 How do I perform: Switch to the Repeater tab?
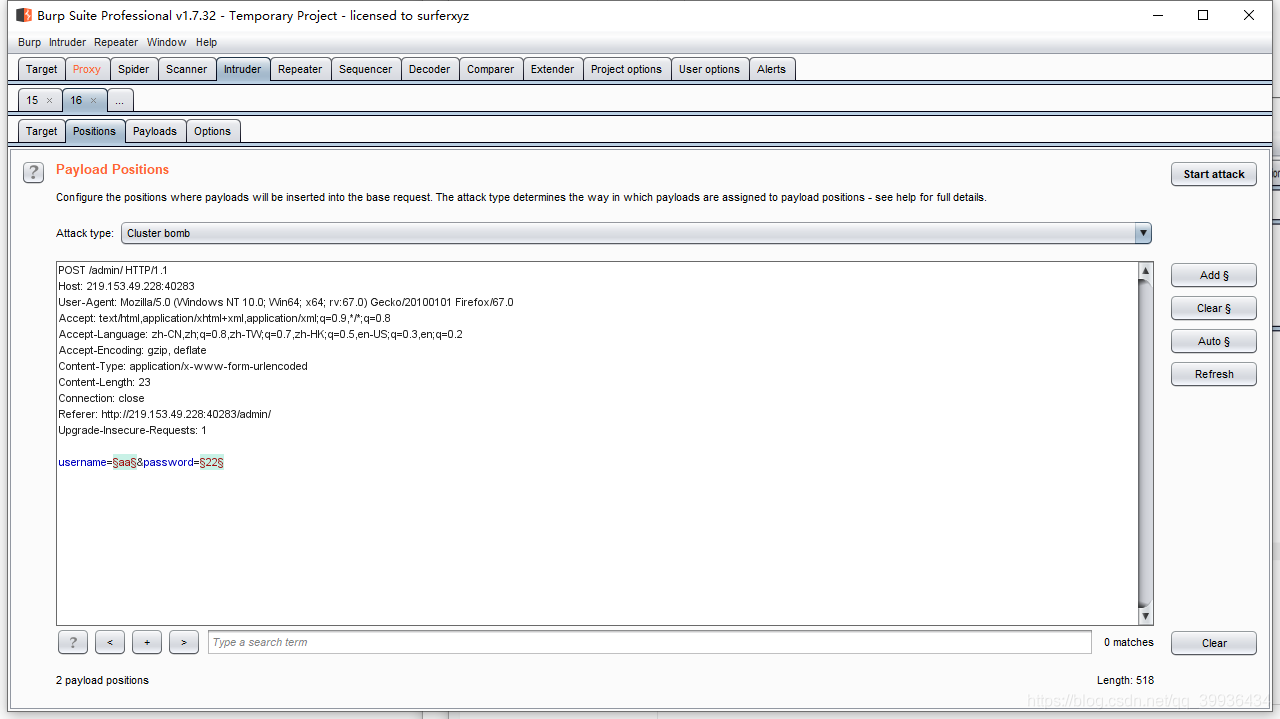300,69
